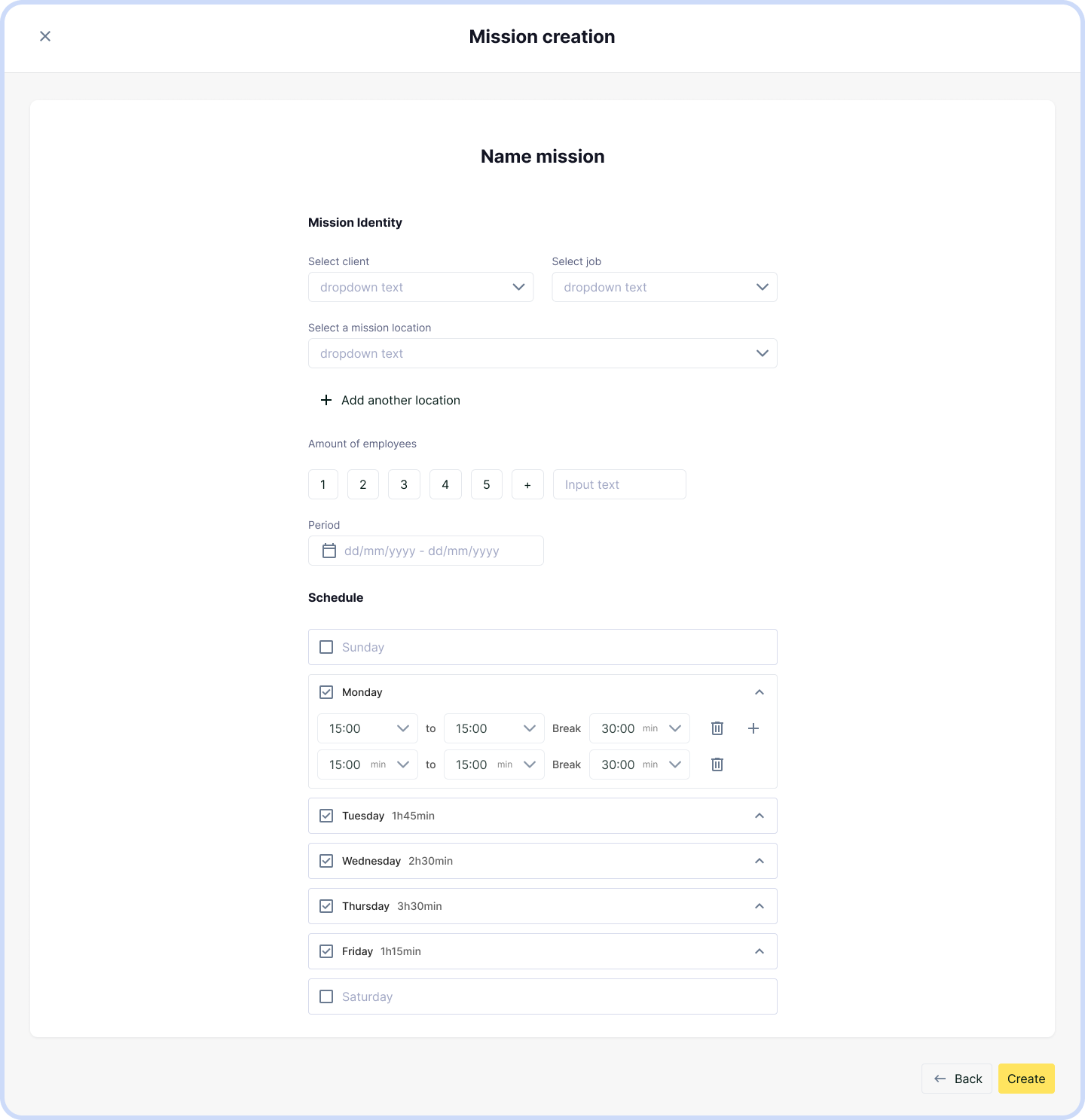1085x1120 pixels.
Task: Delete the first Monday time slot
Action: [x=717, y=728]
